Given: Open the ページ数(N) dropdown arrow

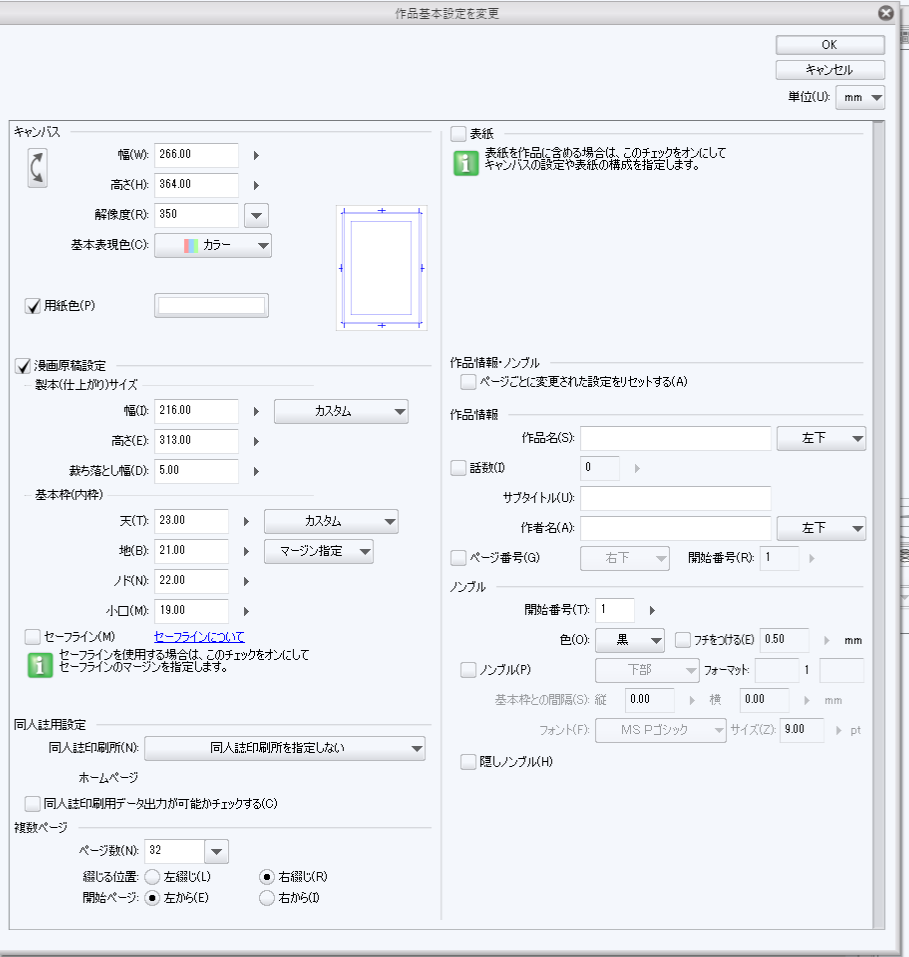Looking at the screenshot, I should [x=217, y=852].
